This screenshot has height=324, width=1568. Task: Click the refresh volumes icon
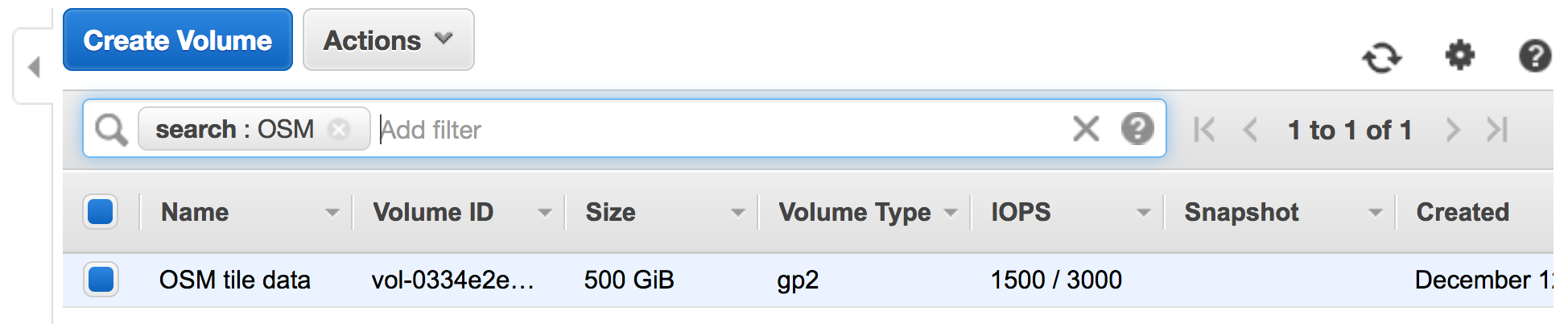click(x=1382, y=57)
